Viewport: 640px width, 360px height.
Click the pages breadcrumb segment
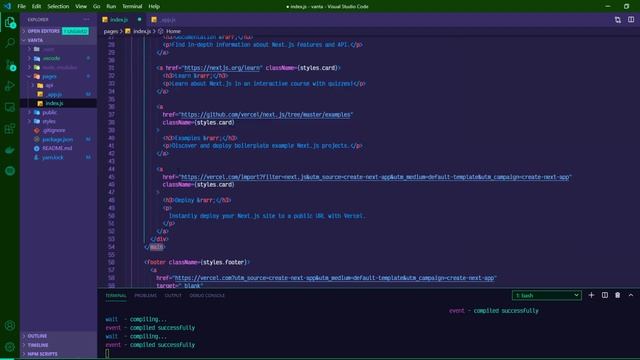click(x=110, y=31)
